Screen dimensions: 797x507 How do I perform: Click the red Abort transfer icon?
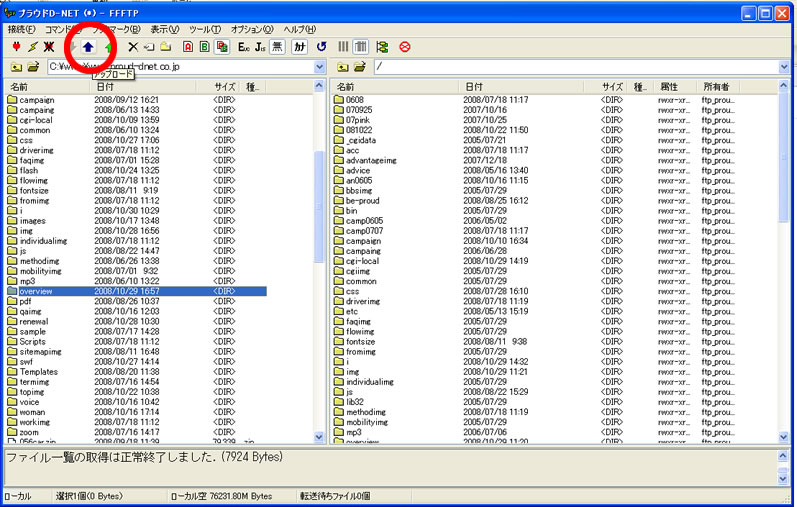point(405,47)
